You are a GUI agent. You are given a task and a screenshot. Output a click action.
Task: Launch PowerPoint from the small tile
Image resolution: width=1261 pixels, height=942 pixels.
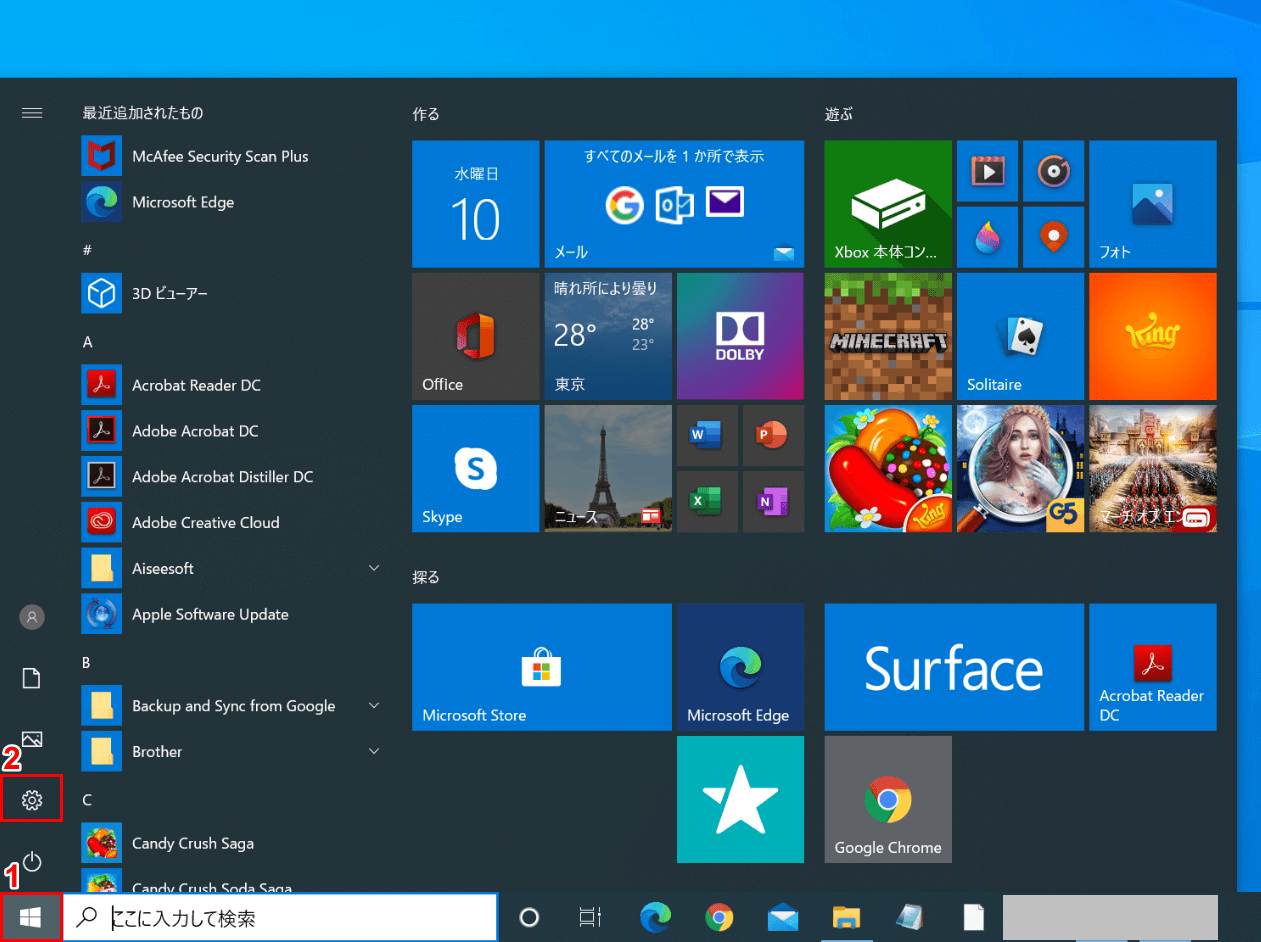click(x=773, y=435)
